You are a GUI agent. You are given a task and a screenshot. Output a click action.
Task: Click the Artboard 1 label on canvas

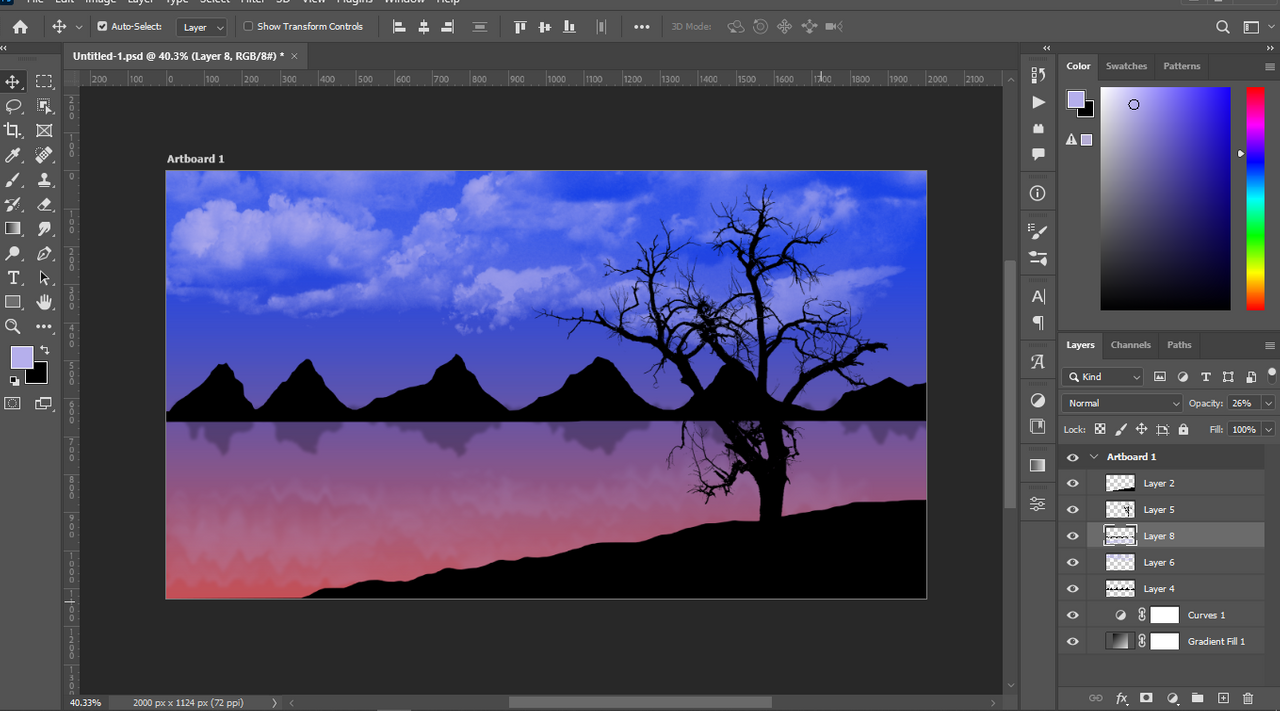pos(195,159)
